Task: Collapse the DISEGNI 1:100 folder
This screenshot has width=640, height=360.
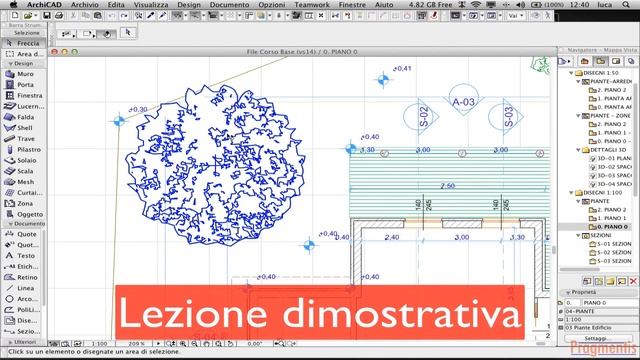Action: (571, 193)
